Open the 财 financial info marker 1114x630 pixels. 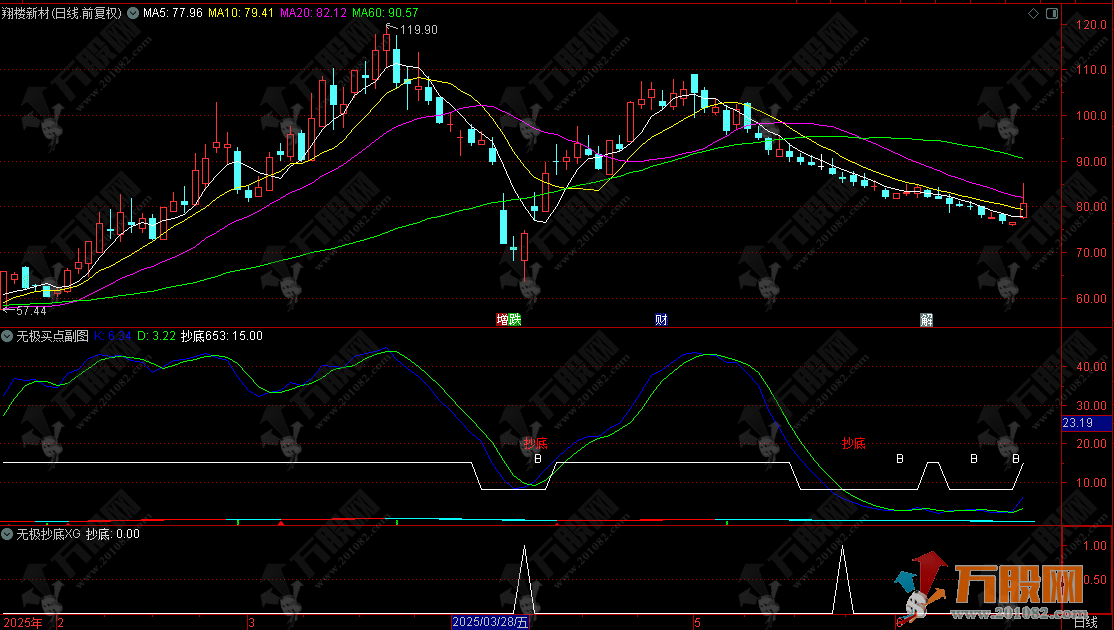tap(661, 320)
